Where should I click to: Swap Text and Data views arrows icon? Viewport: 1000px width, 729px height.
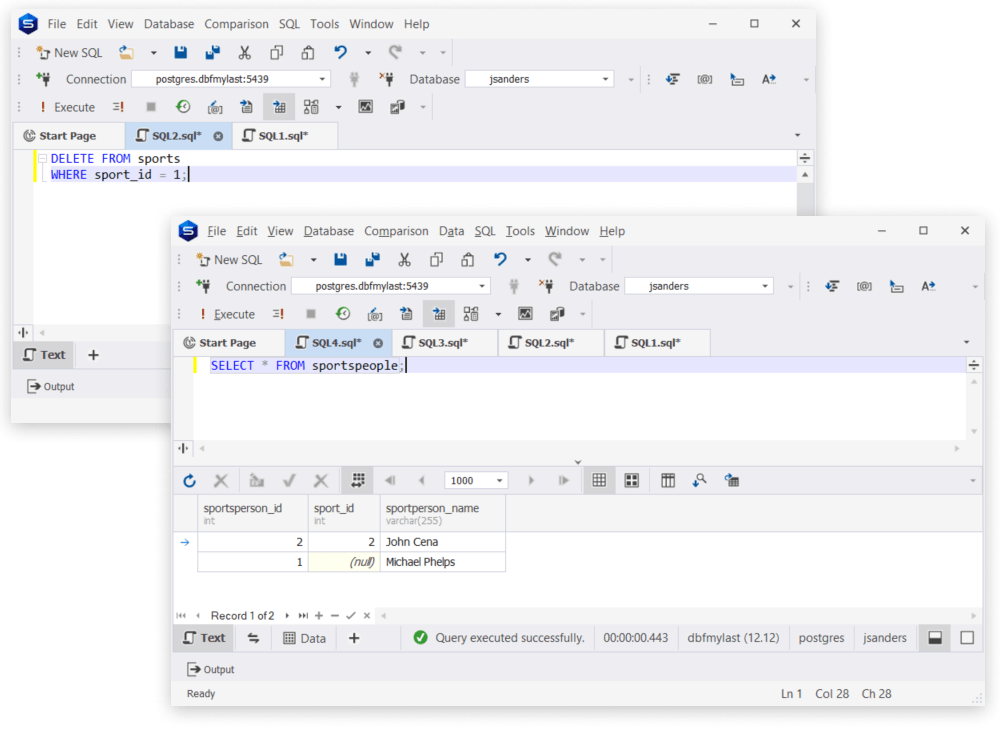253,638
